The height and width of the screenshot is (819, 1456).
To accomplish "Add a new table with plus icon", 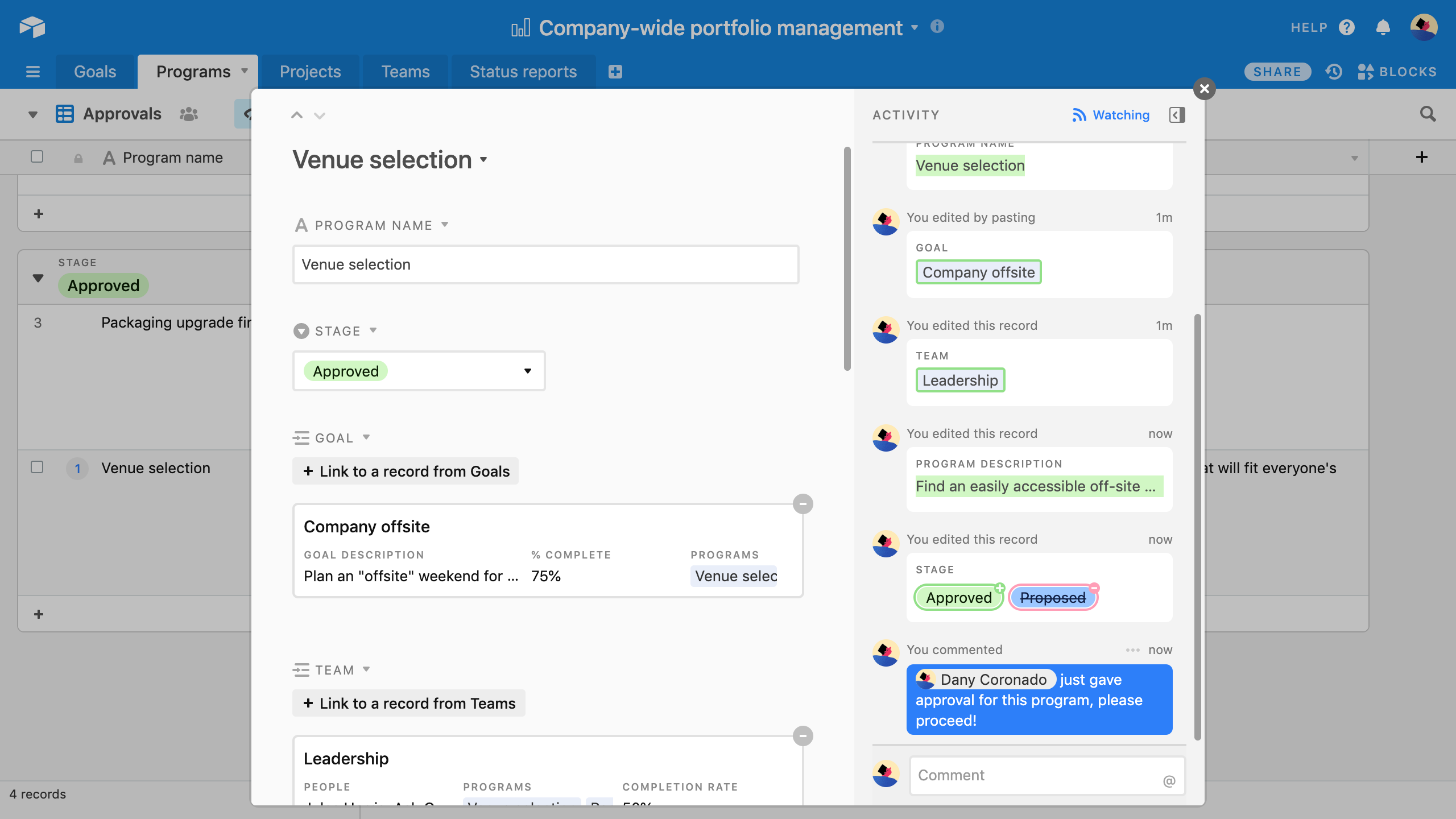I will pyautogui.click(x=615, y=72).
